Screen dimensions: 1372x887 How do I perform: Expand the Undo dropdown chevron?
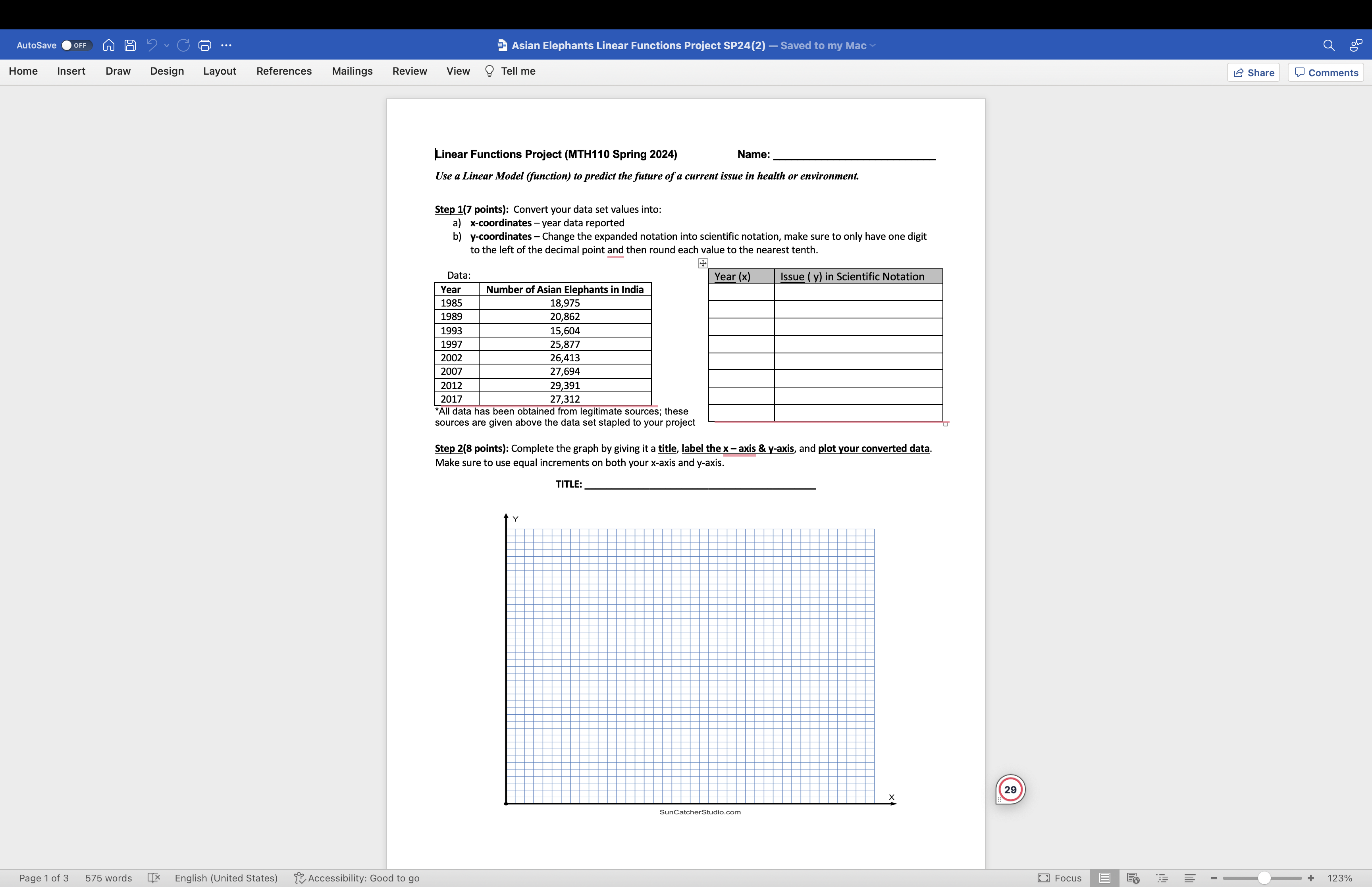tap(166, 45)
